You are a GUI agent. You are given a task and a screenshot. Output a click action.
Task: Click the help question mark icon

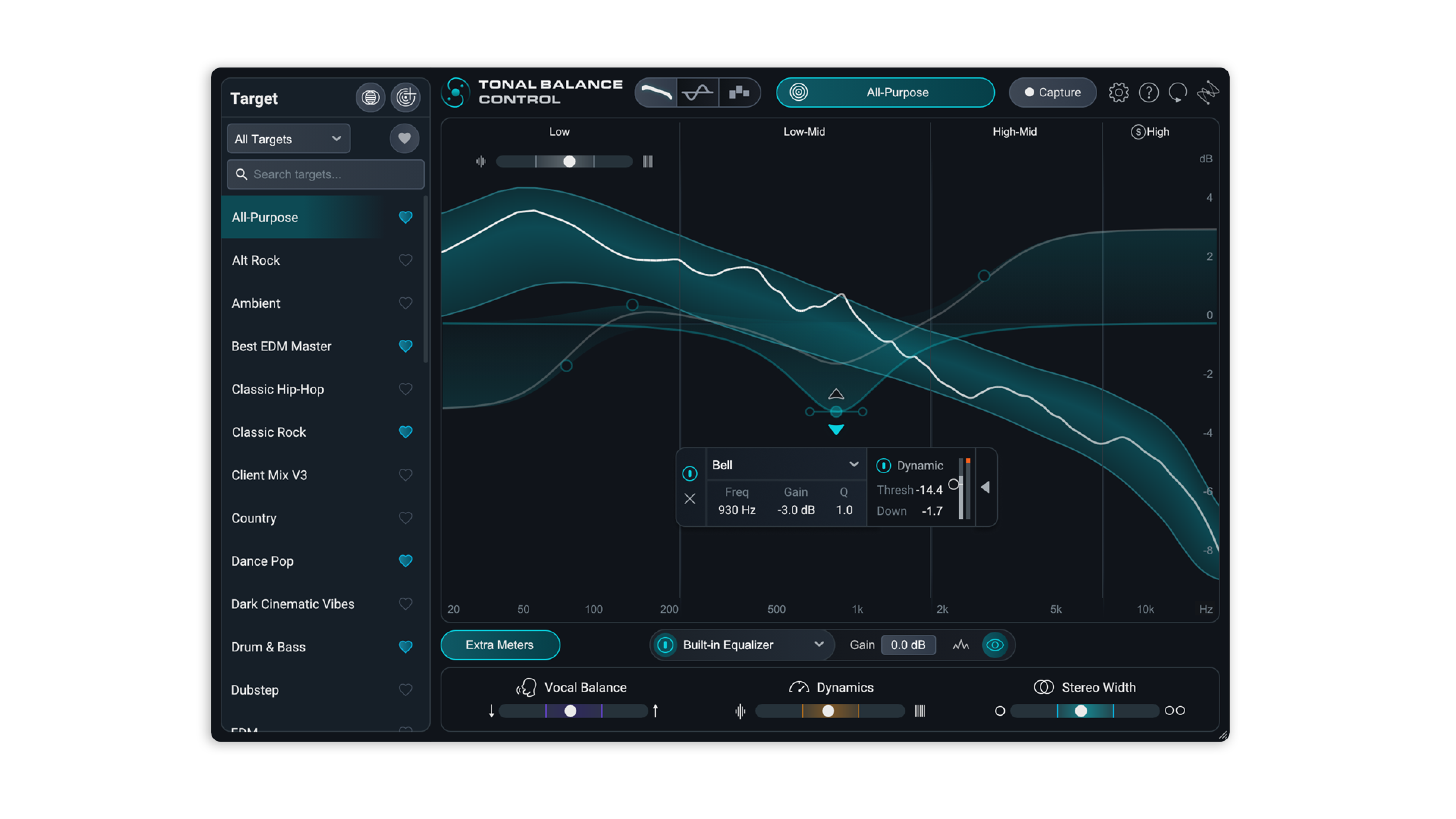coord(1148,92)
